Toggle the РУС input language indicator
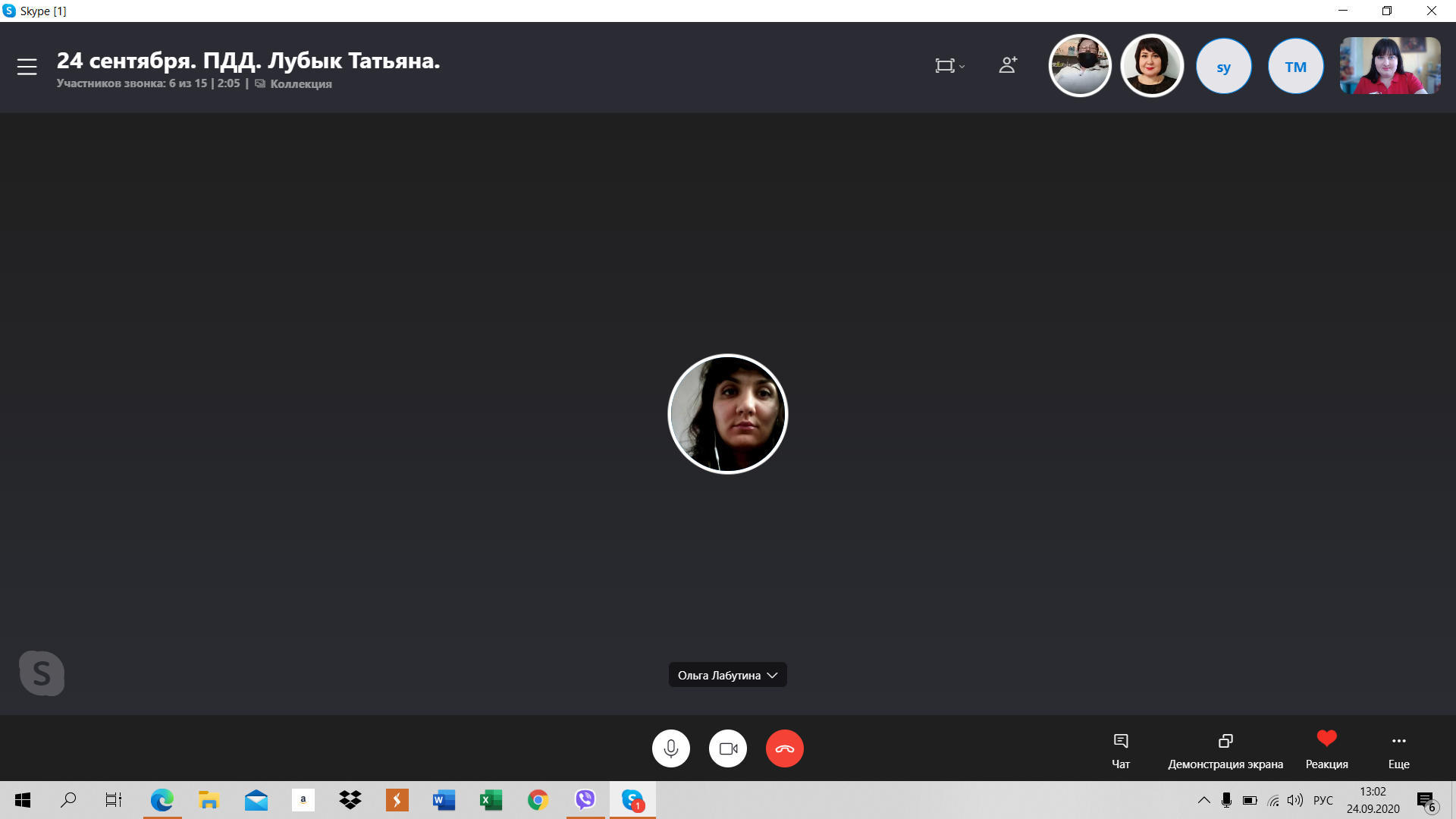1456x819 pixels. [x=1323, y=800]
